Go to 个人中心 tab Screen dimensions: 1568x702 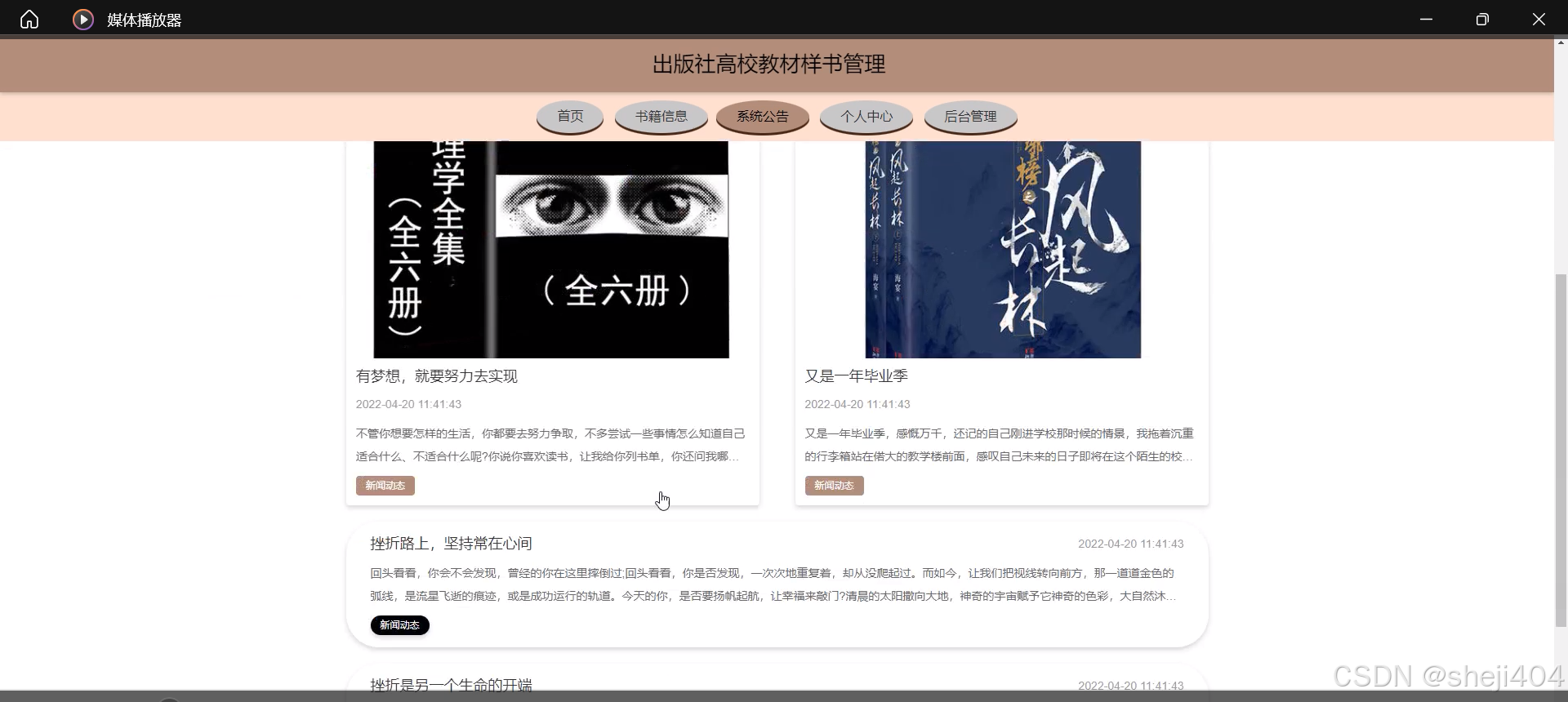pos(866,117)
